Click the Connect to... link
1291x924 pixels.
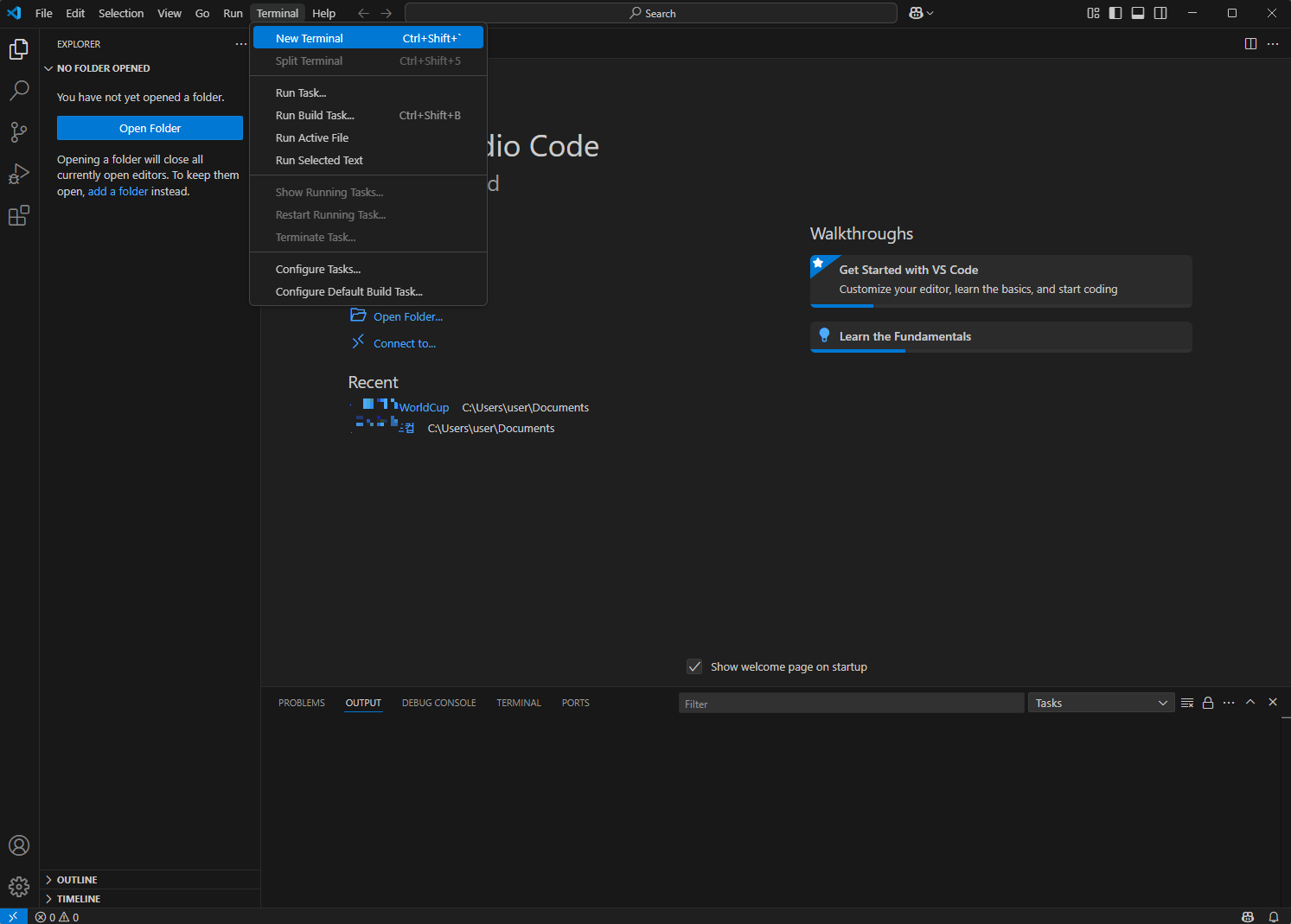pyautogui.click(x=404, y=343)
